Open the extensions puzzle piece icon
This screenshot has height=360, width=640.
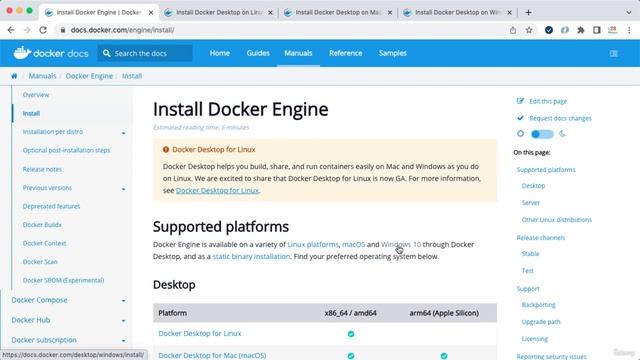(580, 30)
